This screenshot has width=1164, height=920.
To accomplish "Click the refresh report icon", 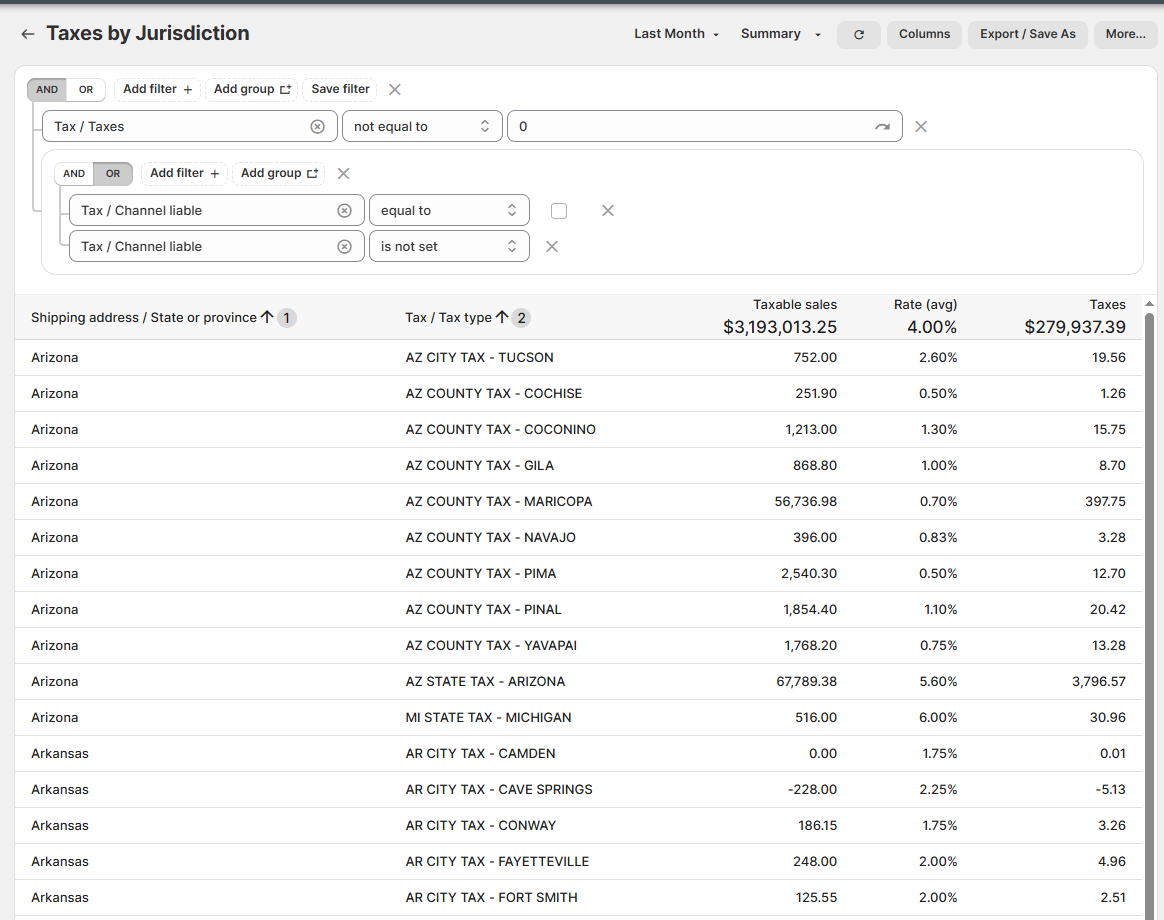I will tap(858, 34).
